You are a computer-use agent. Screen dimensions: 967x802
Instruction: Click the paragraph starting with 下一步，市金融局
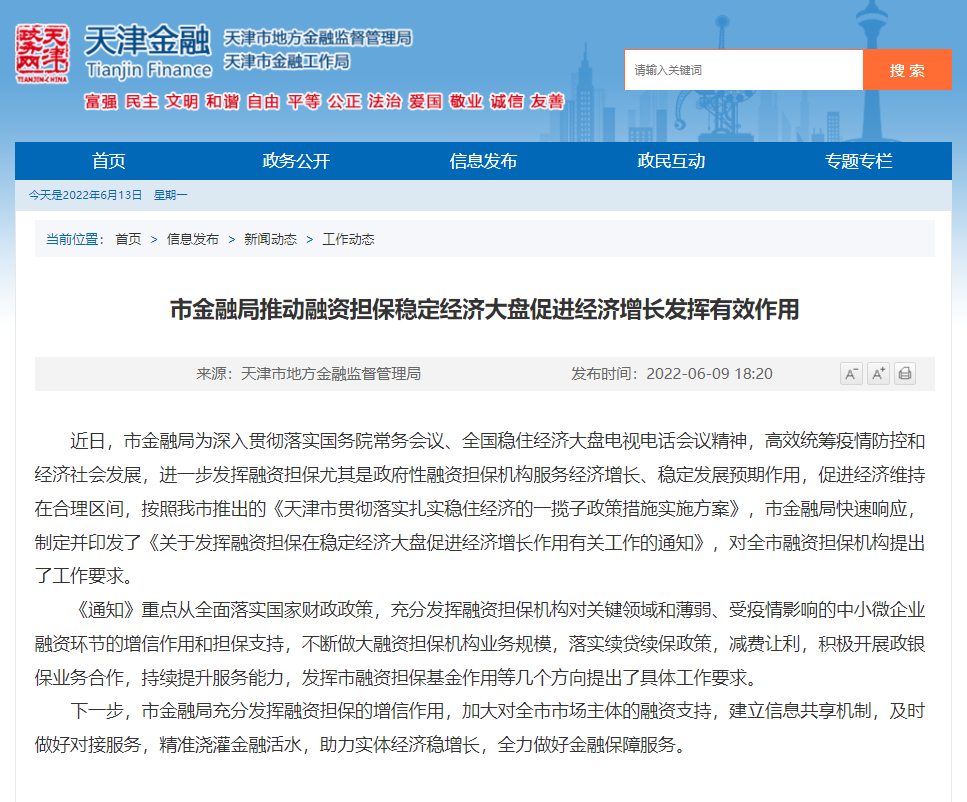click(480, 728)
